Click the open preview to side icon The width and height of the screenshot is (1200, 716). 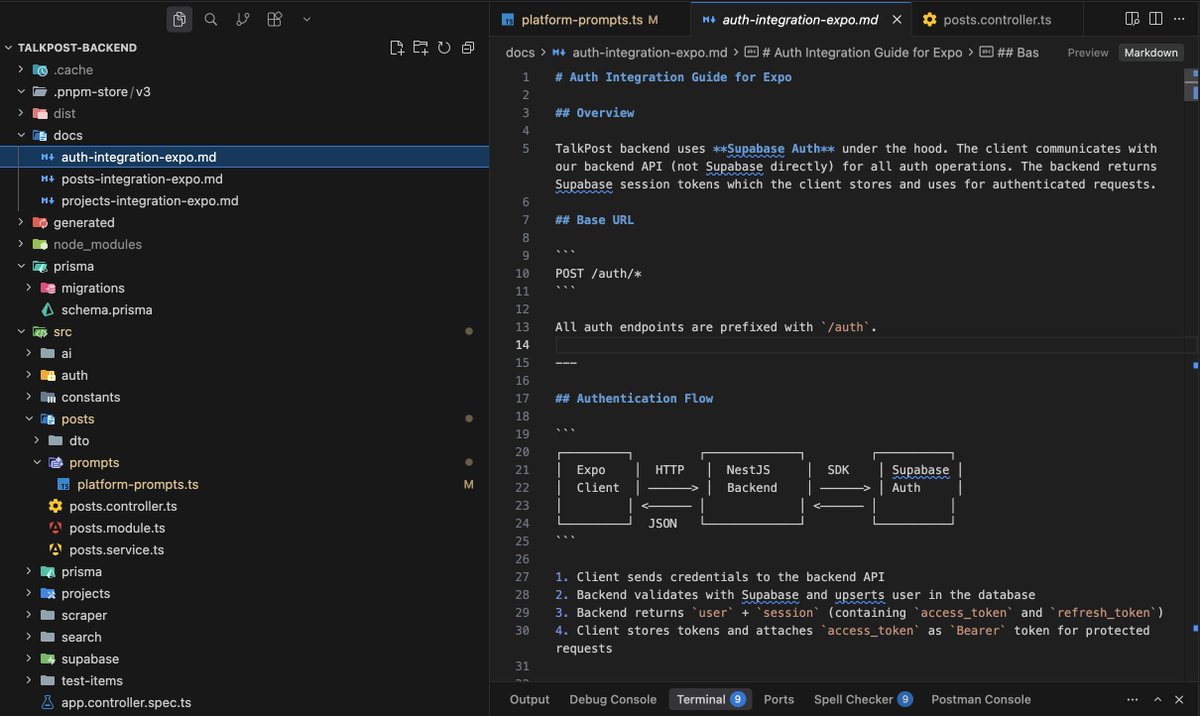(x=1132, y=19)
